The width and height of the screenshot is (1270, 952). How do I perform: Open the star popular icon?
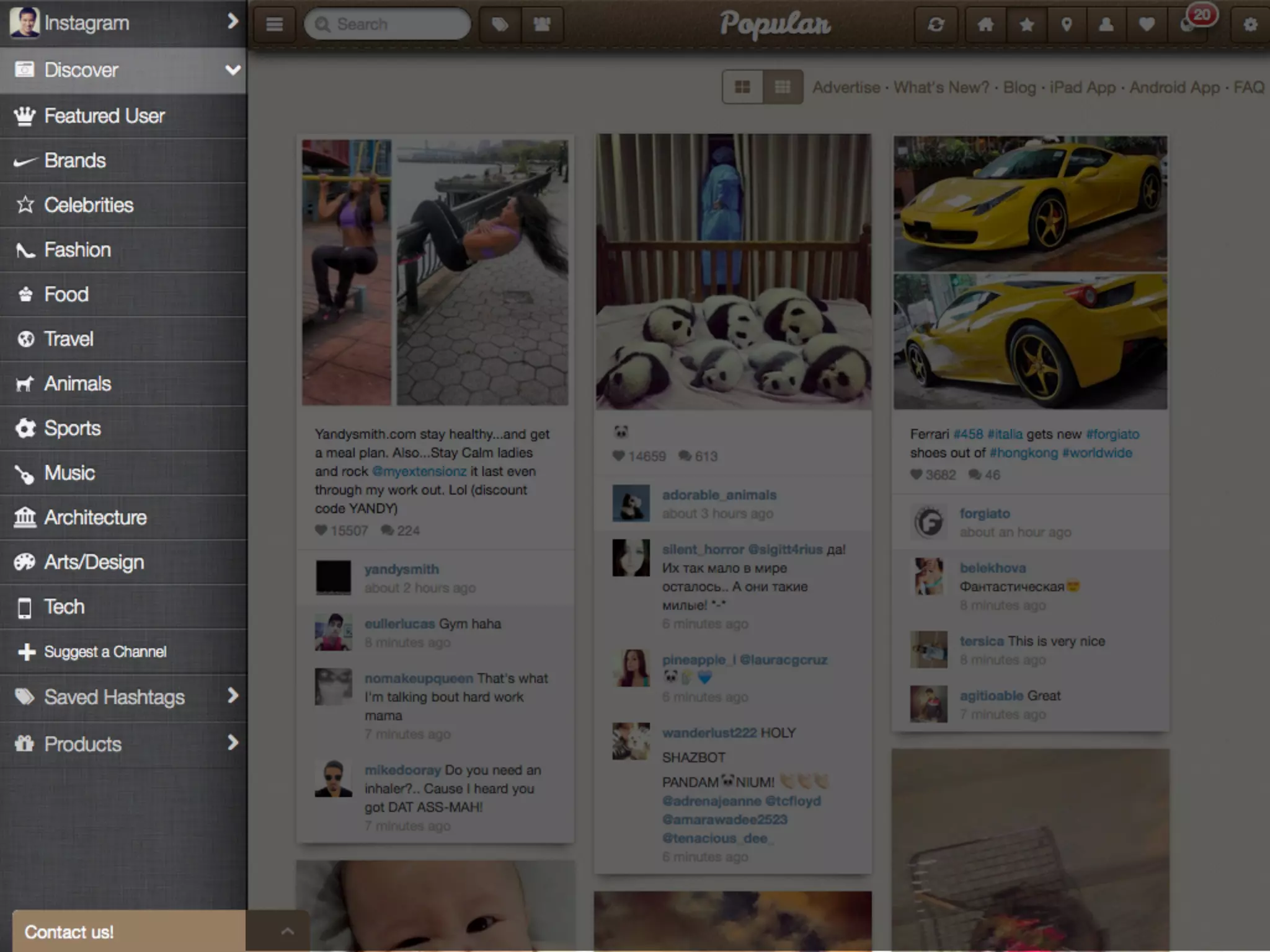[1026, 24]
